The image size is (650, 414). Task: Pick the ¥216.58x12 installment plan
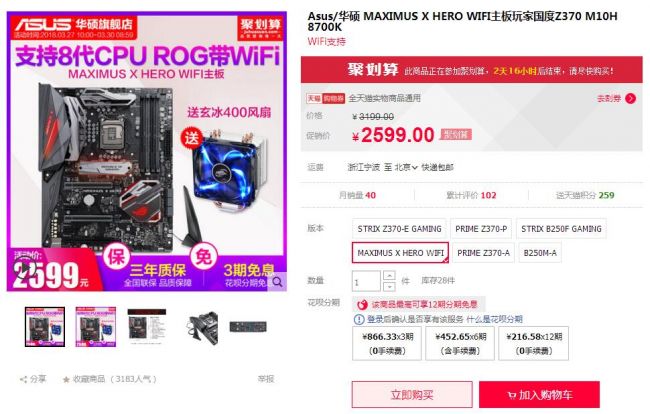[x=534, y=344]
